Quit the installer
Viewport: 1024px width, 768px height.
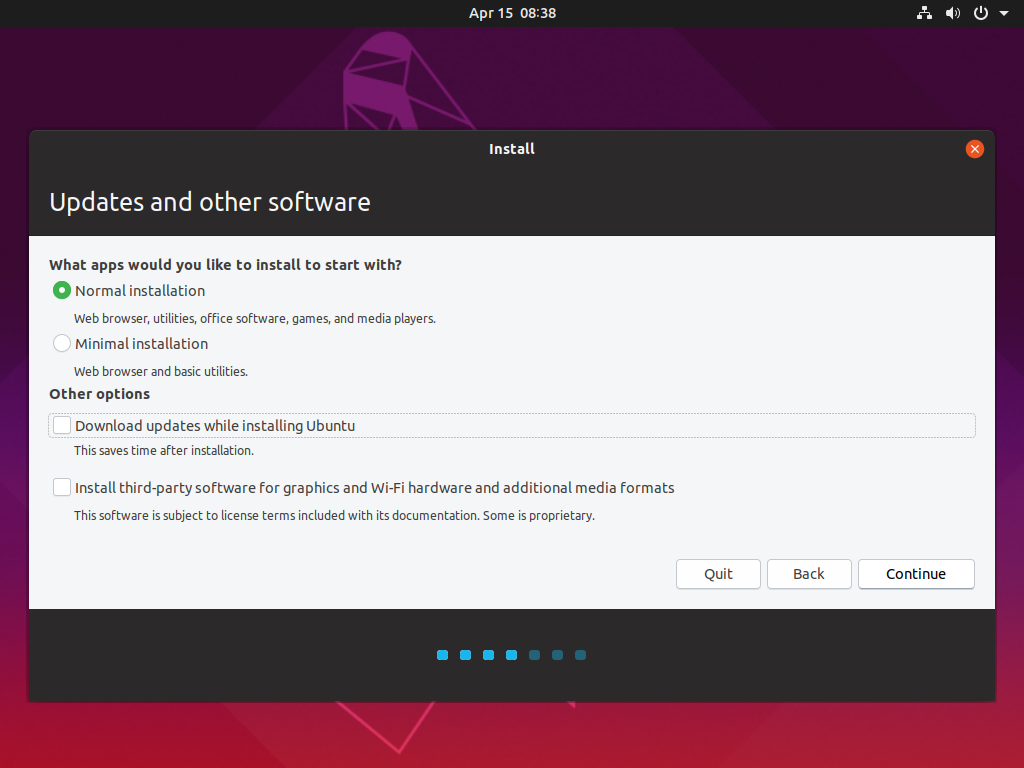point(718,574)
